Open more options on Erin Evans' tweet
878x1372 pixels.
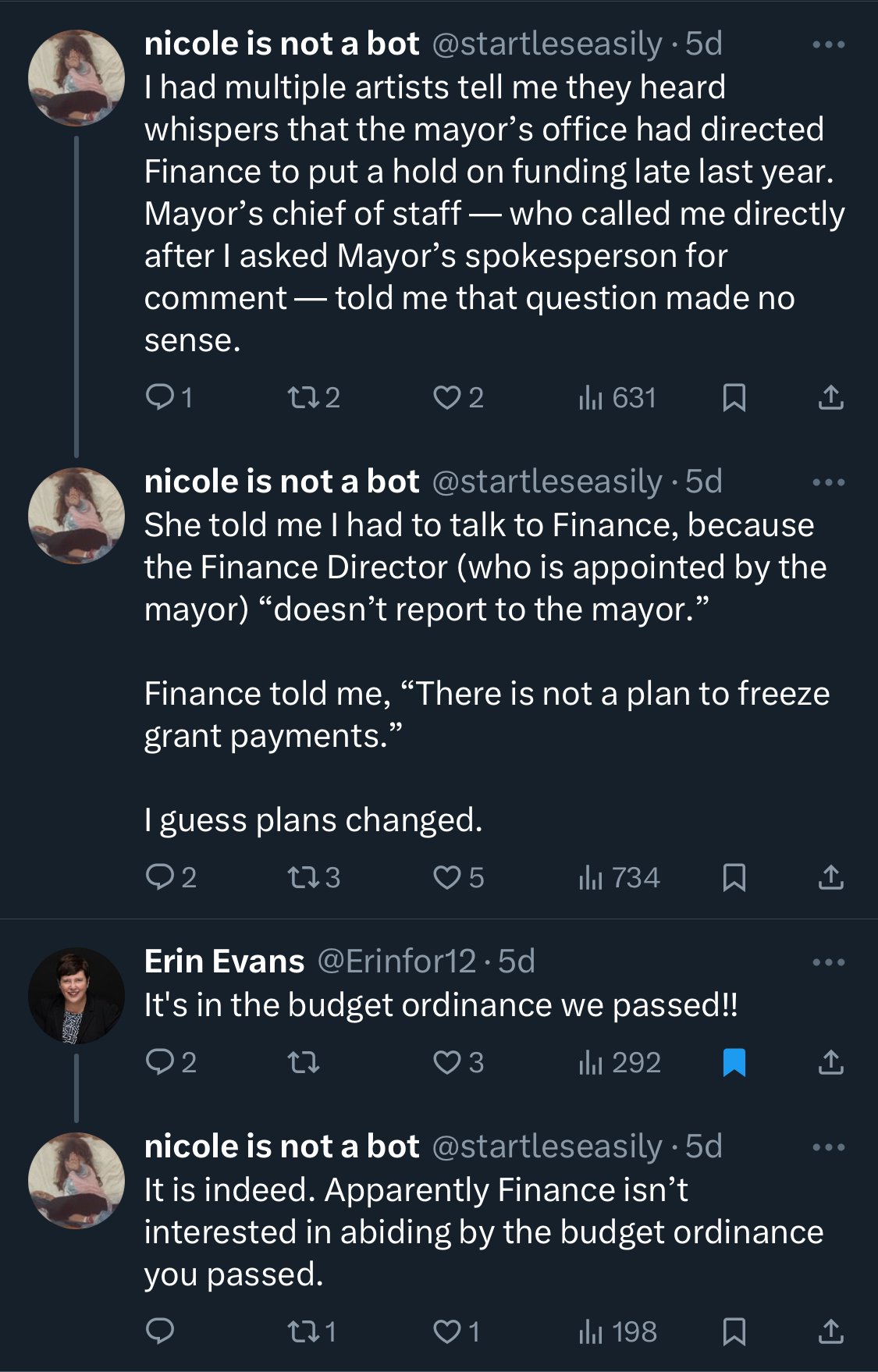point(828,962)
